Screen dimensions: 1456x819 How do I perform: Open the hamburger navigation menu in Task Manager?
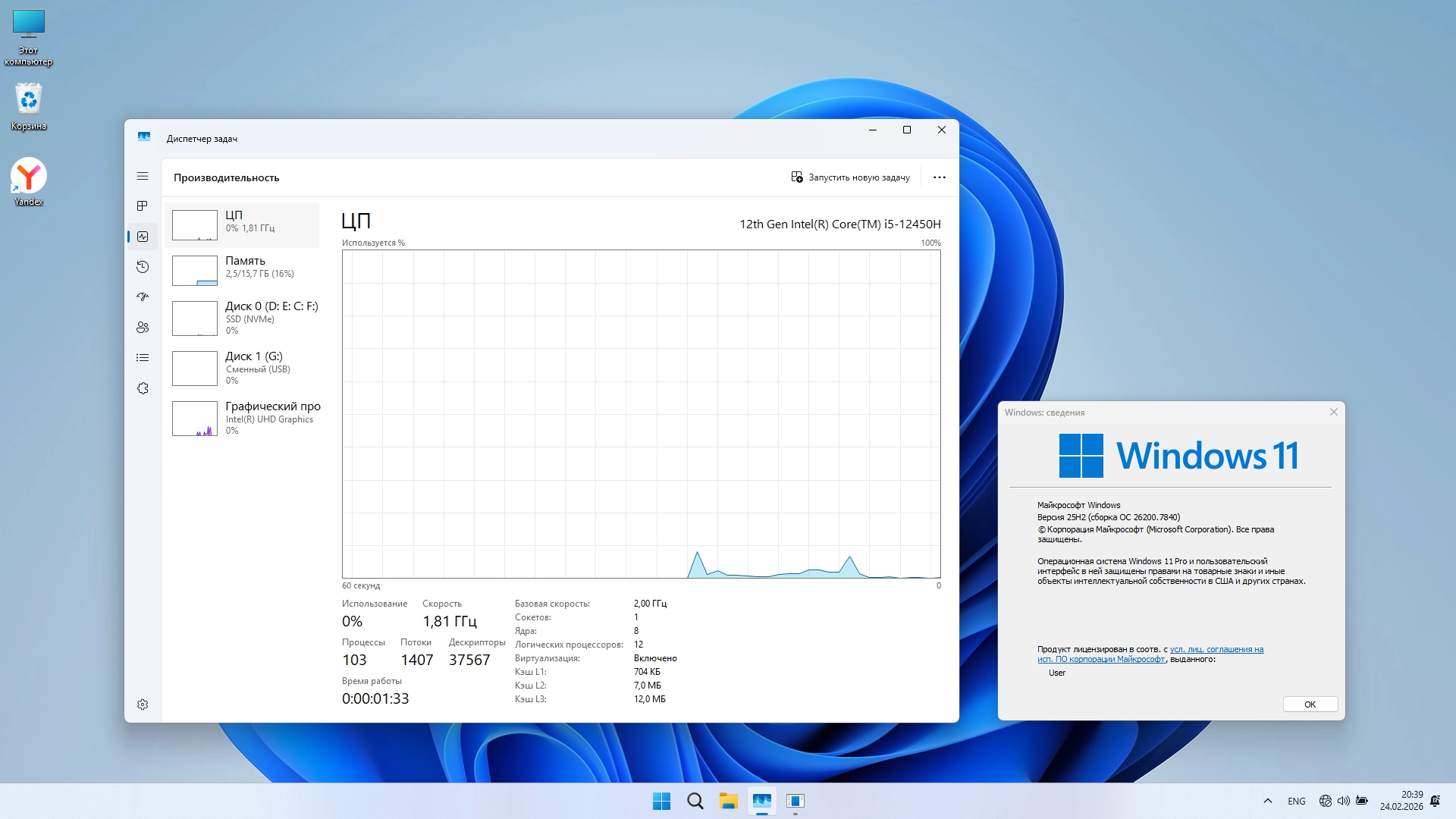[143, 176]
